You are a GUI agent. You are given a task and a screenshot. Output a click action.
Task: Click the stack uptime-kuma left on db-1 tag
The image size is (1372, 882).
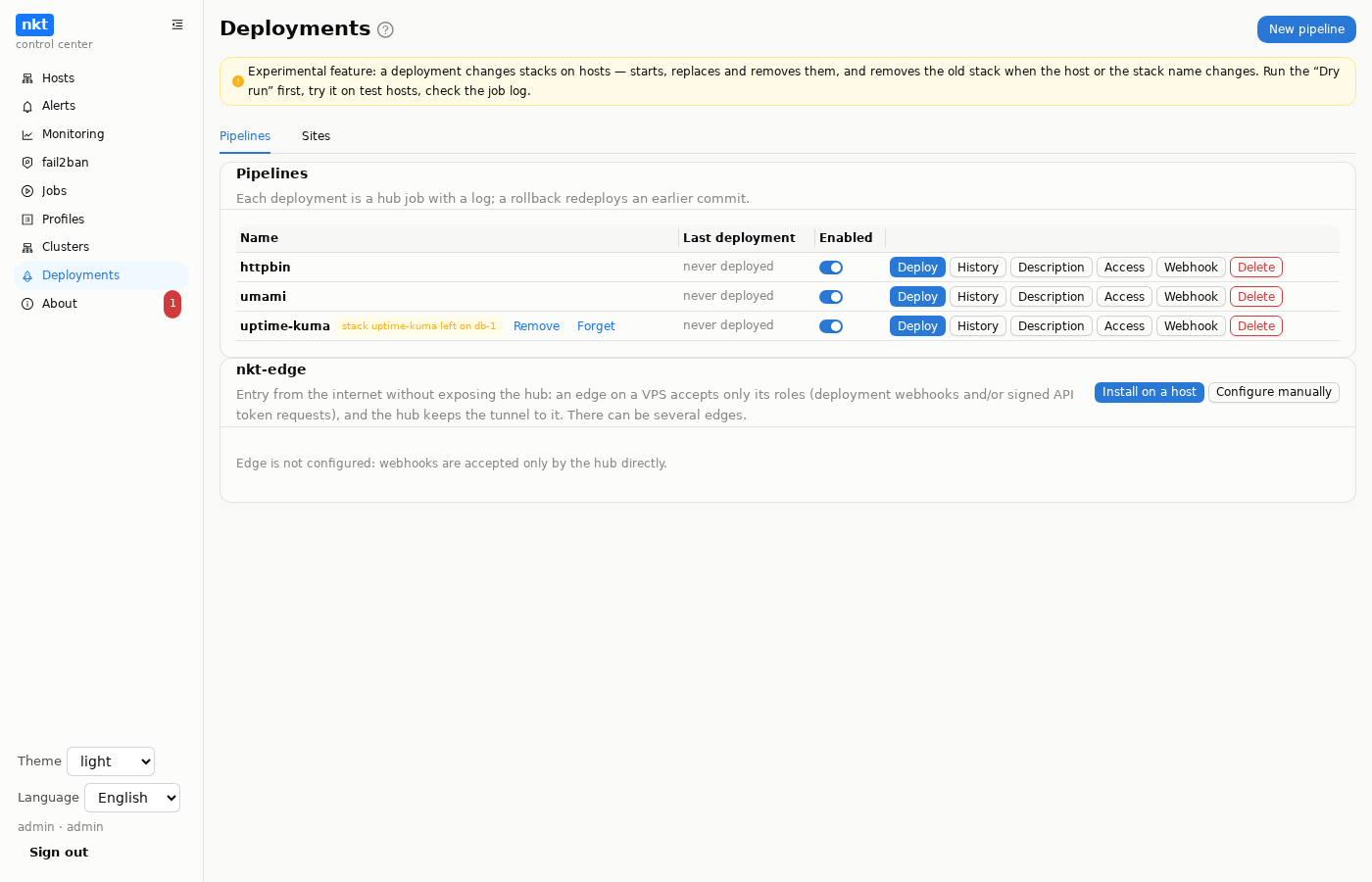tap(418, 326)
